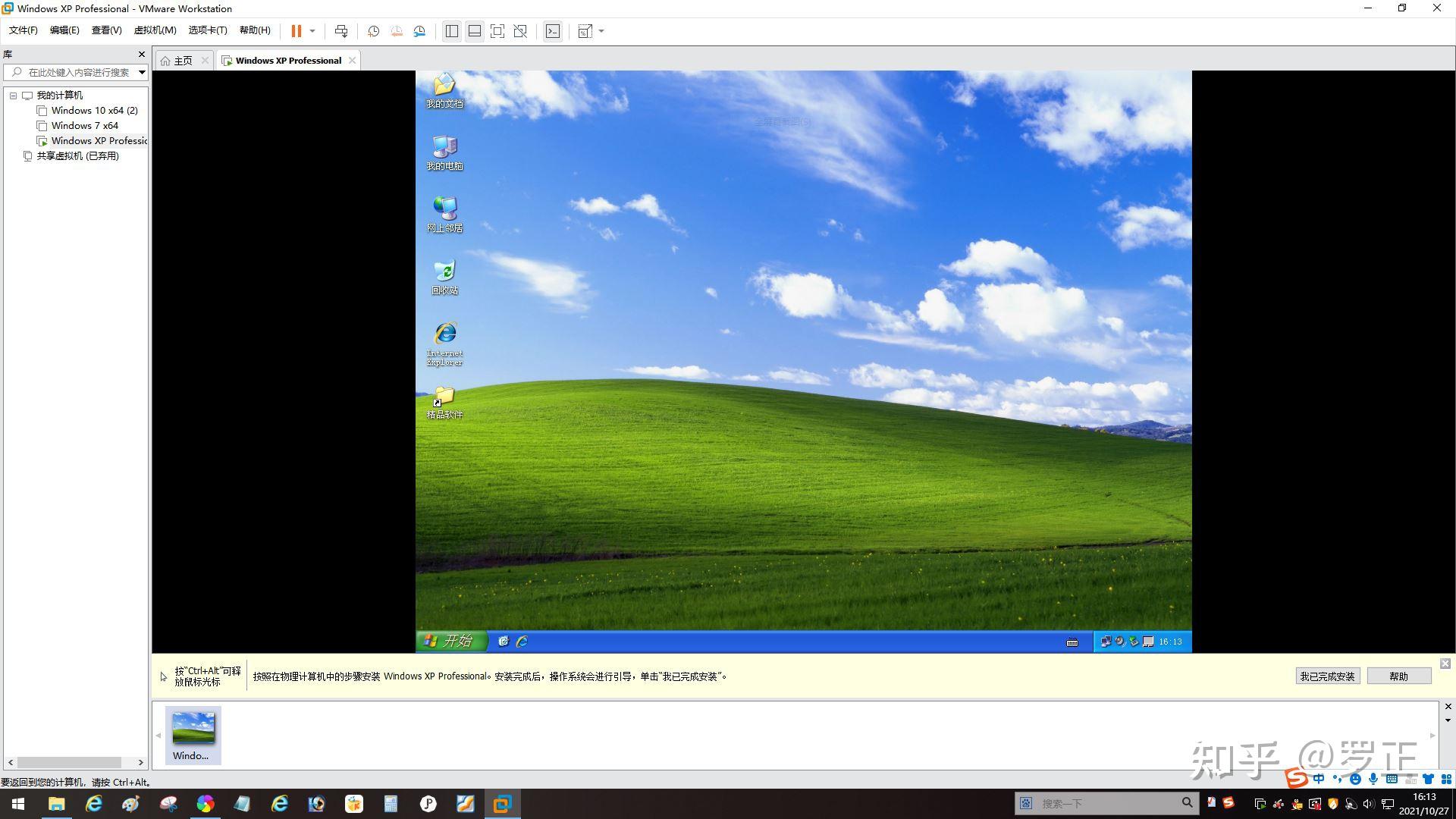Click the 我已完成安装 button
This screenshot has height=819, width=1456.
click(1327, 676)
